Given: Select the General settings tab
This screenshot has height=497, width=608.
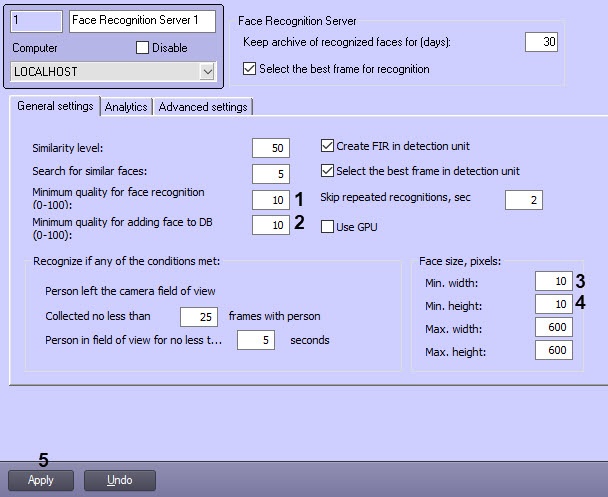Looking at the screenshot, I should (55, 106).
